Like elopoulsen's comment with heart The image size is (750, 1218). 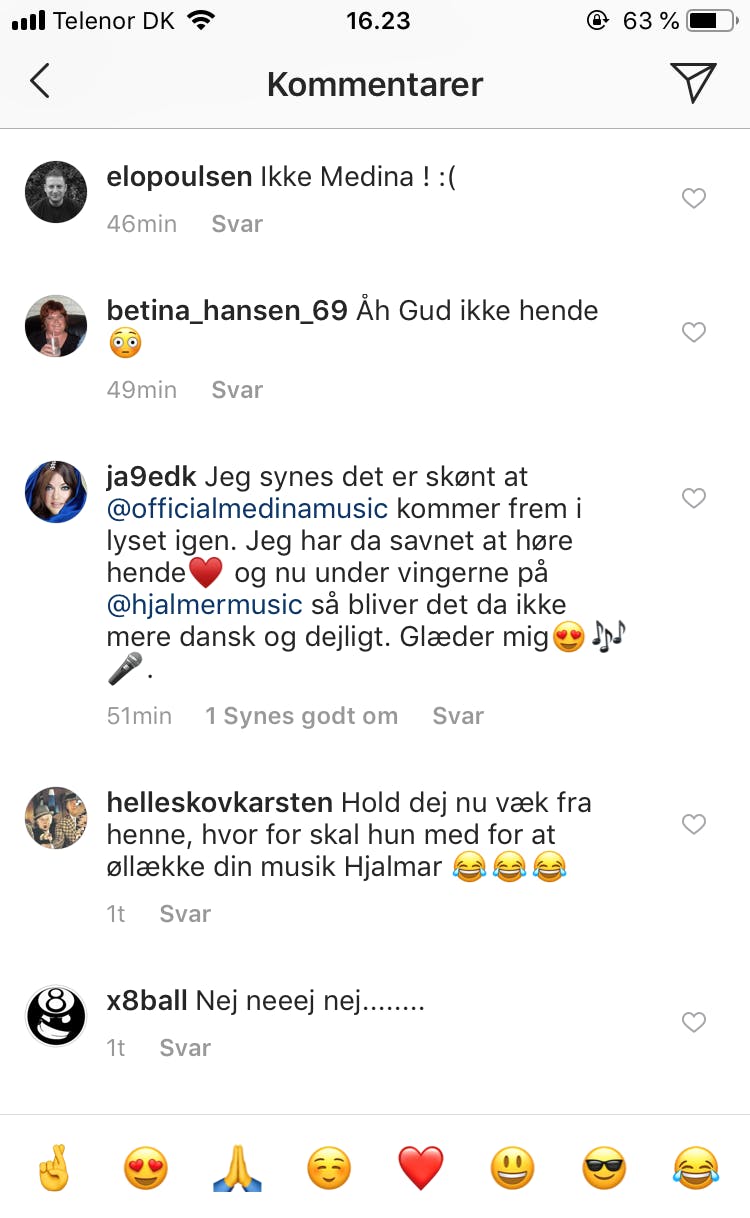[x=694, y=199]
